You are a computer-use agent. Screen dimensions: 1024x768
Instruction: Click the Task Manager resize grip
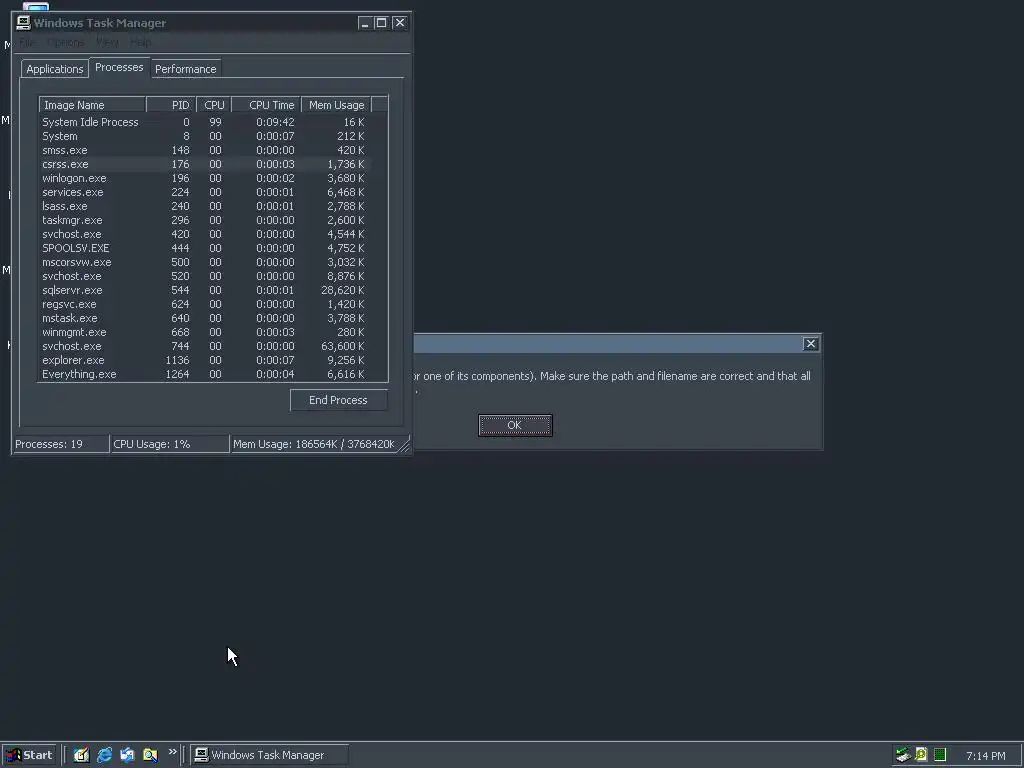(x=404, y=446)
